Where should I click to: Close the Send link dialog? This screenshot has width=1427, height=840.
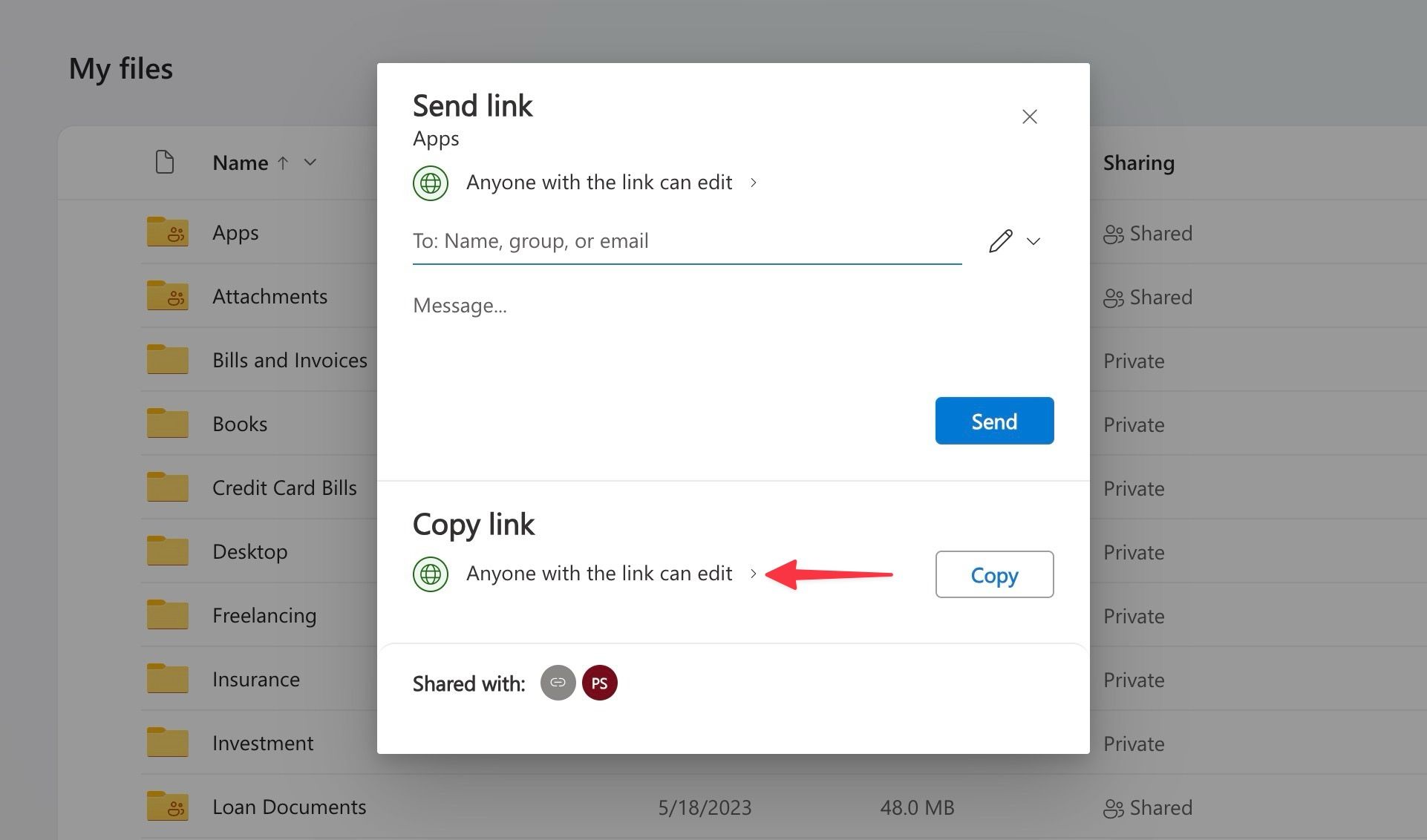point(1029,117)
